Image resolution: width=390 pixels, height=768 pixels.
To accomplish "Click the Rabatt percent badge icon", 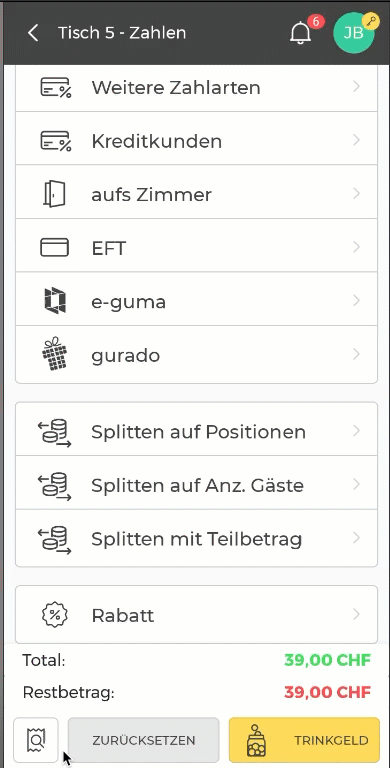I will tap(55, 615).
